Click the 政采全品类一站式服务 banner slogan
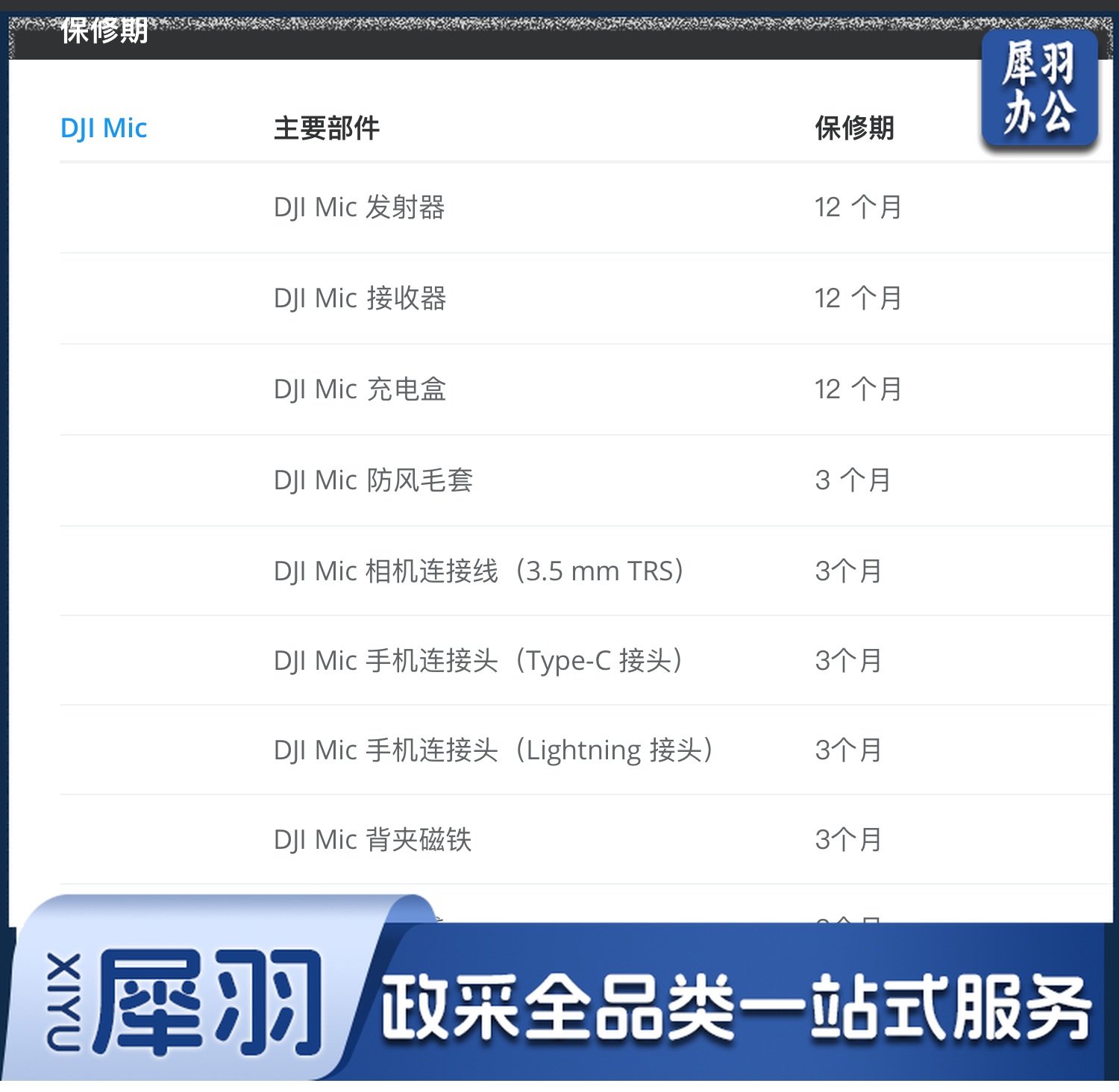 tap(735, 1007)
